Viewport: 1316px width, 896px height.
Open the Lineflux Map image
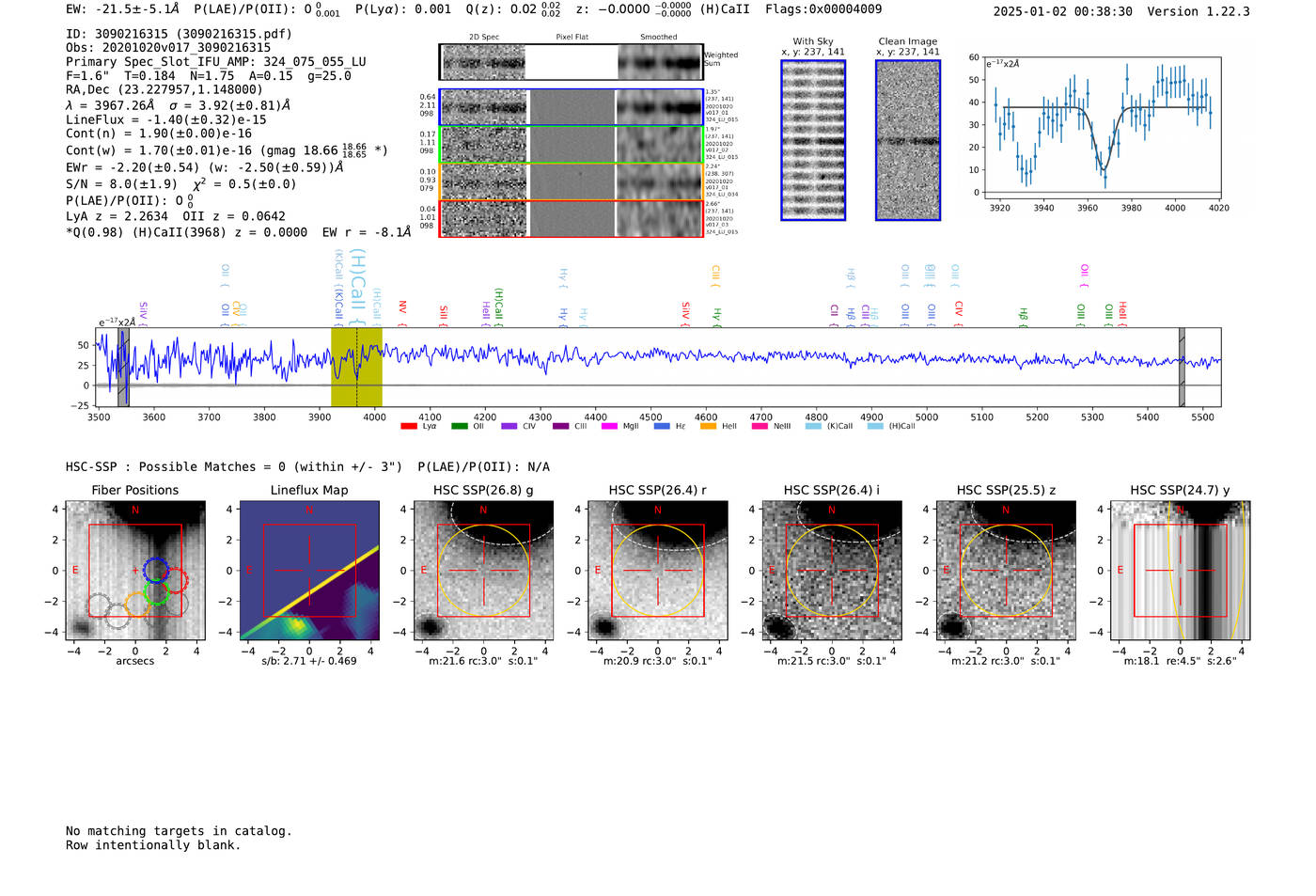coord(310,571)
